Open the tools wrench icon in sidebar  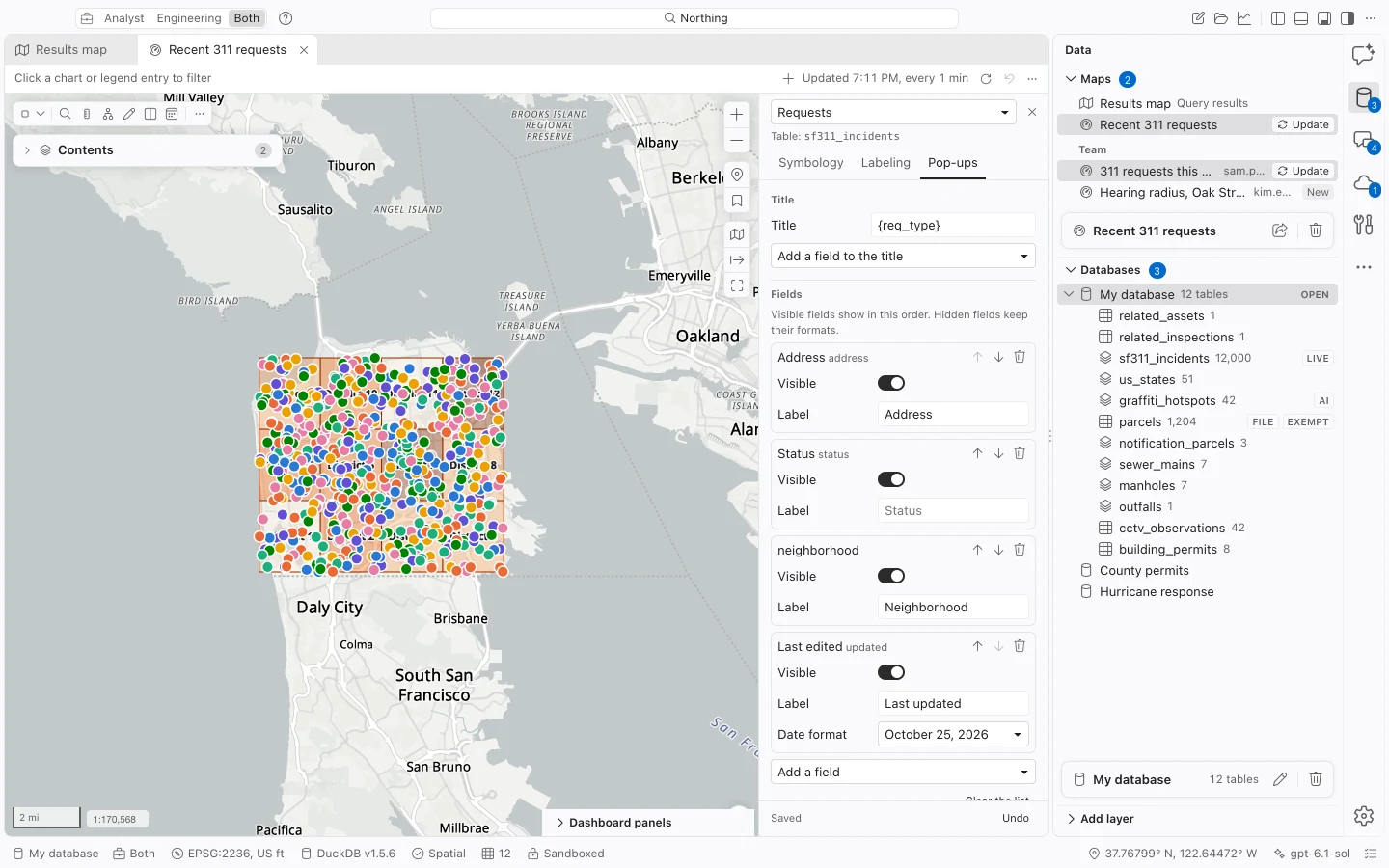tap(1363, 225)
